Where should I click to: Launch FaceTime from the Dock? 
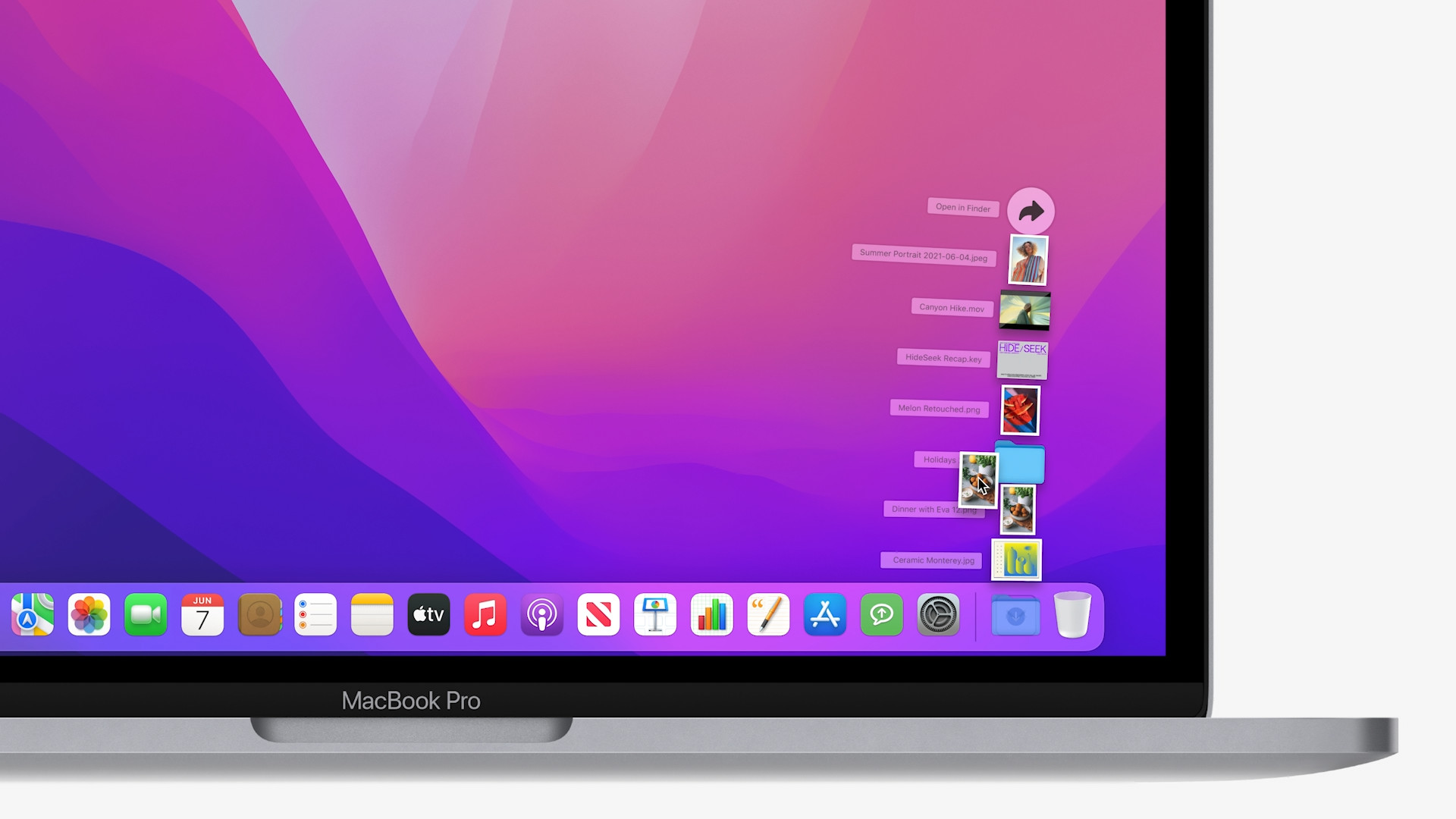(146, 615)
